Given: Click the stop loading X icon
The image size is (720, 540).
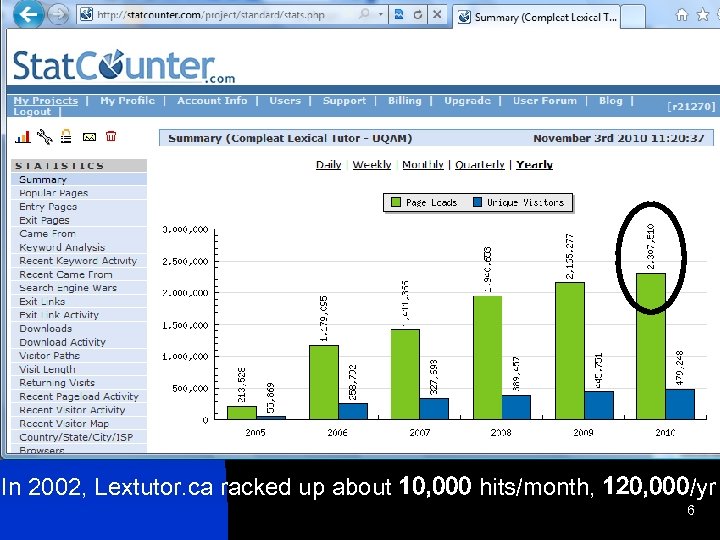Looking at the screenshot, I should [437, 14].
